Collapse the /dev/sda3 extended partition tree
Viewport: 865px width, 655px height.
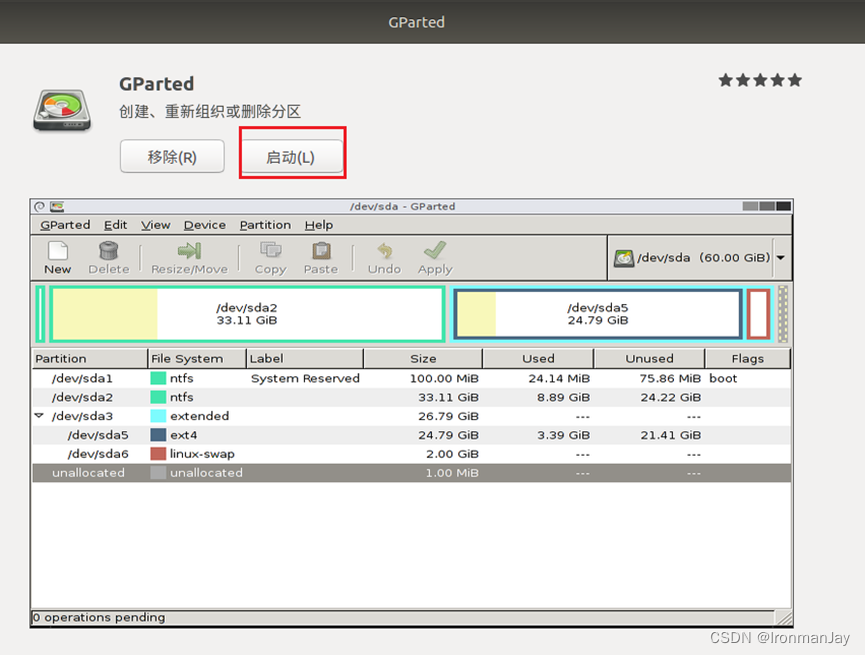[x=39, y=416]
